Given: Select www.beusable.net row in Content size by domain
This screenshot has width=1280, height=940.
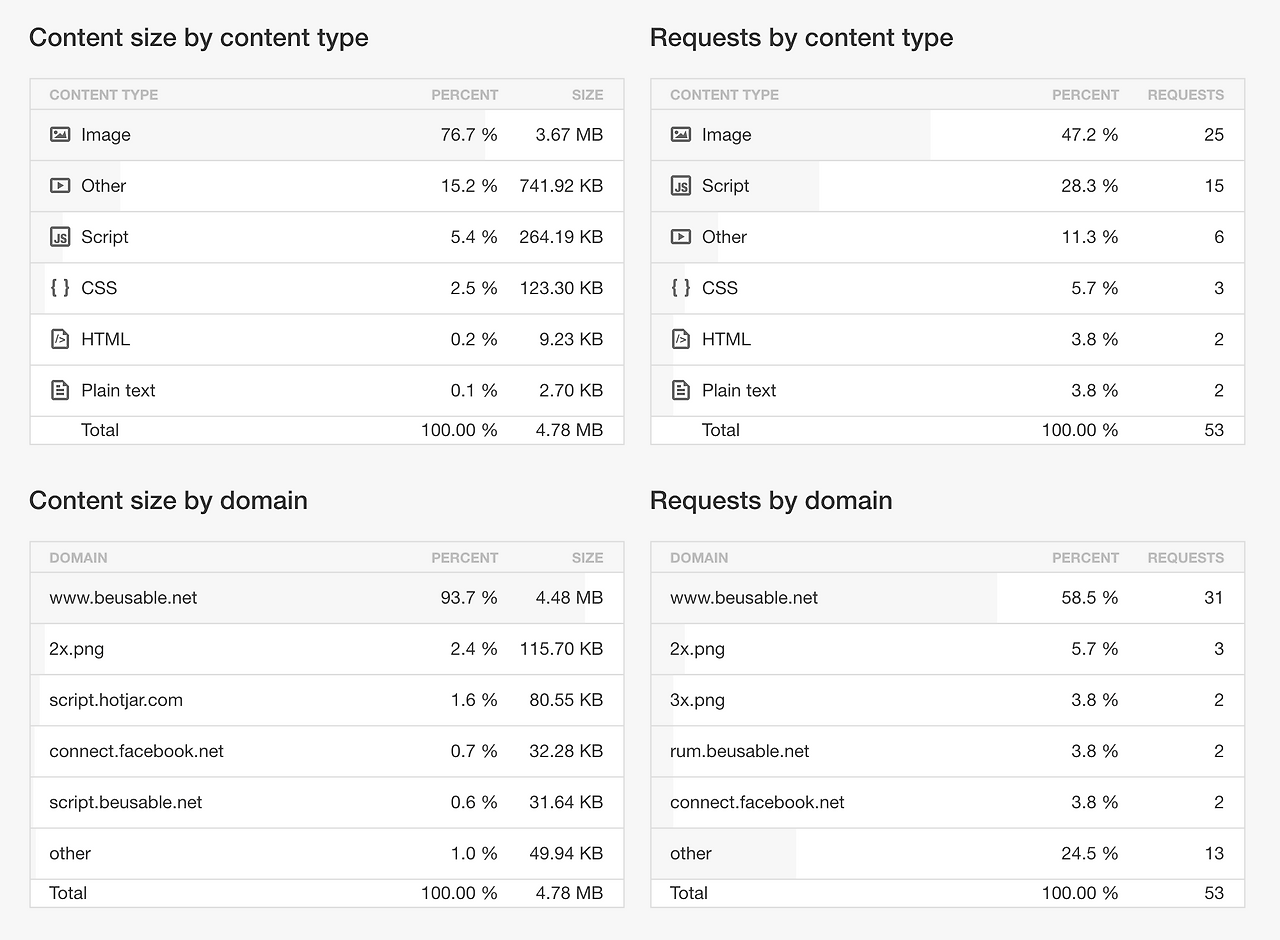Looking at the screenshot, I should pyautogui.click(x=123, y=598).
